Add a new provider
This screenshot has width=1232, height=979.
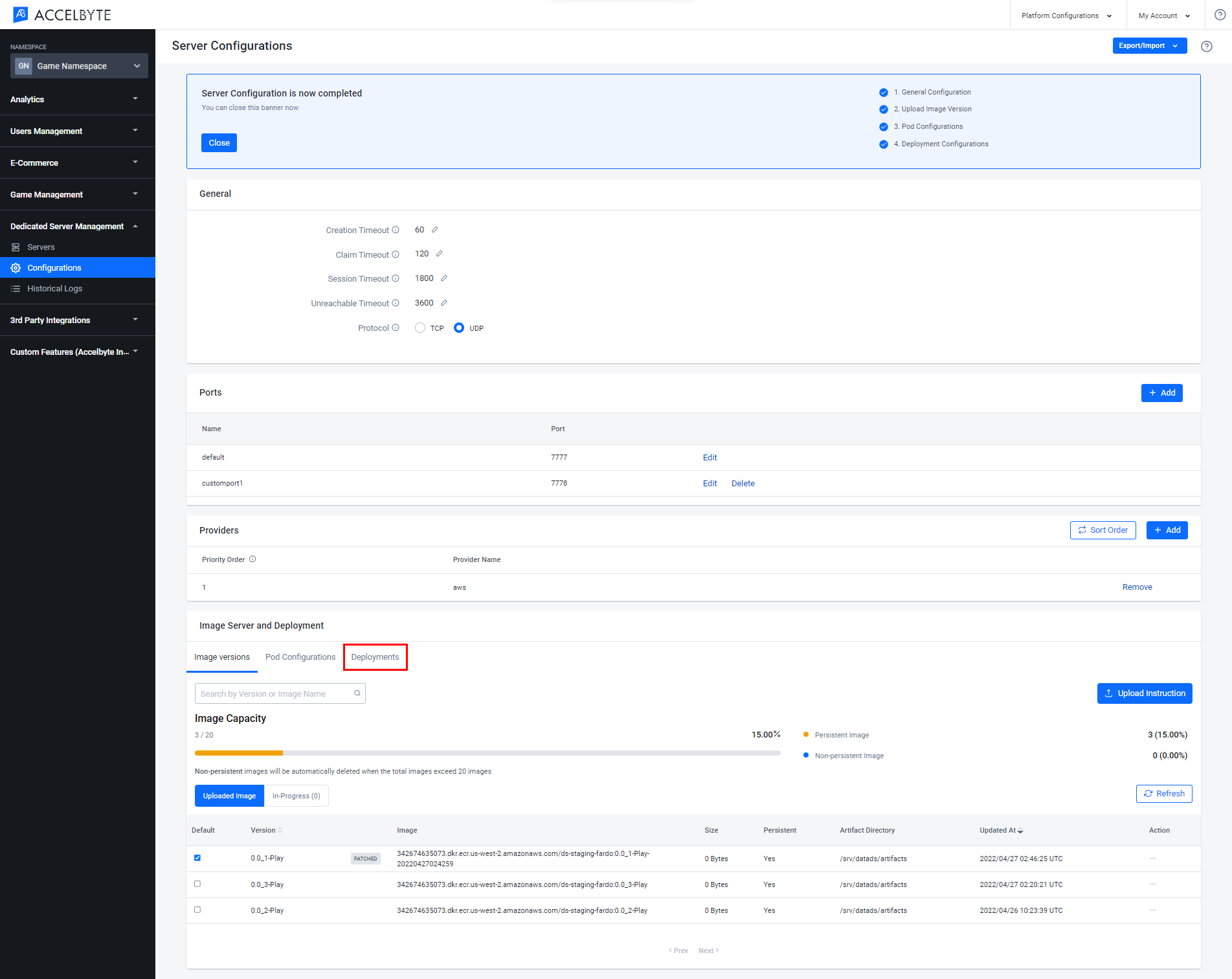[x=1167, y=530]
